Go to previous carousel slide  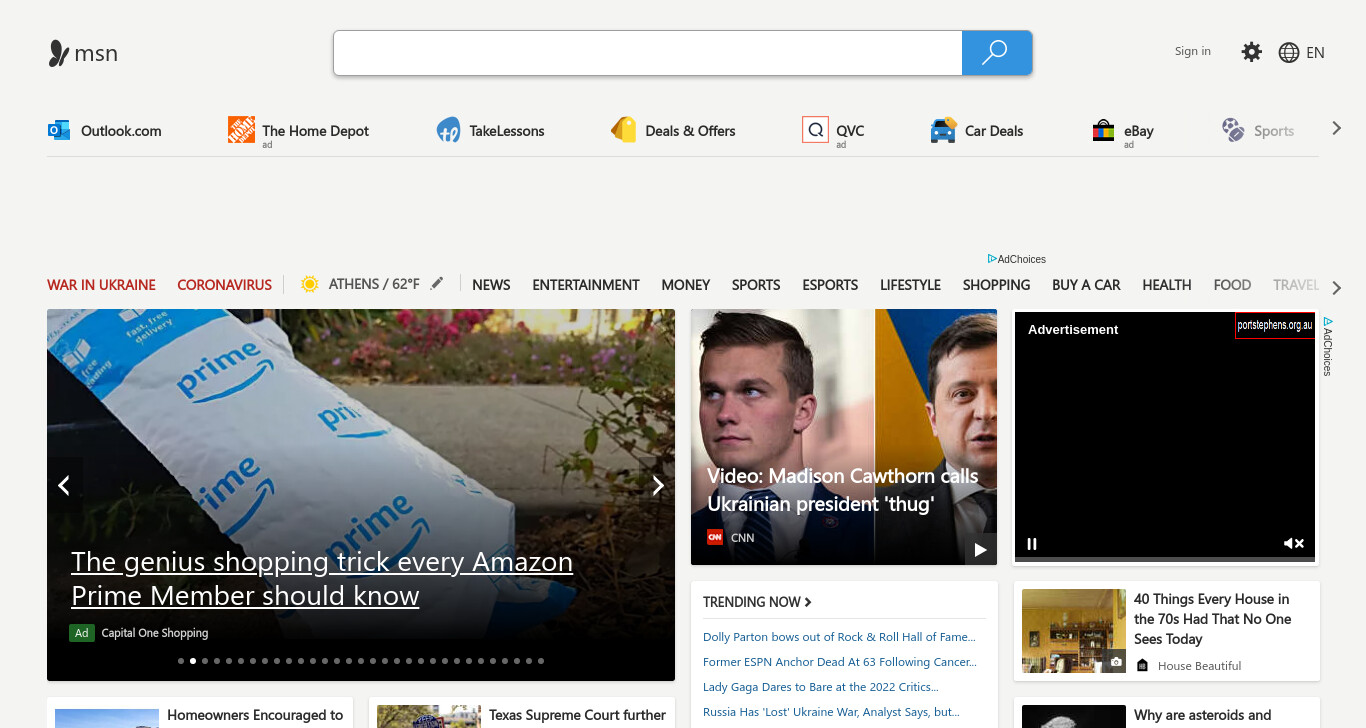click(64, 485)
